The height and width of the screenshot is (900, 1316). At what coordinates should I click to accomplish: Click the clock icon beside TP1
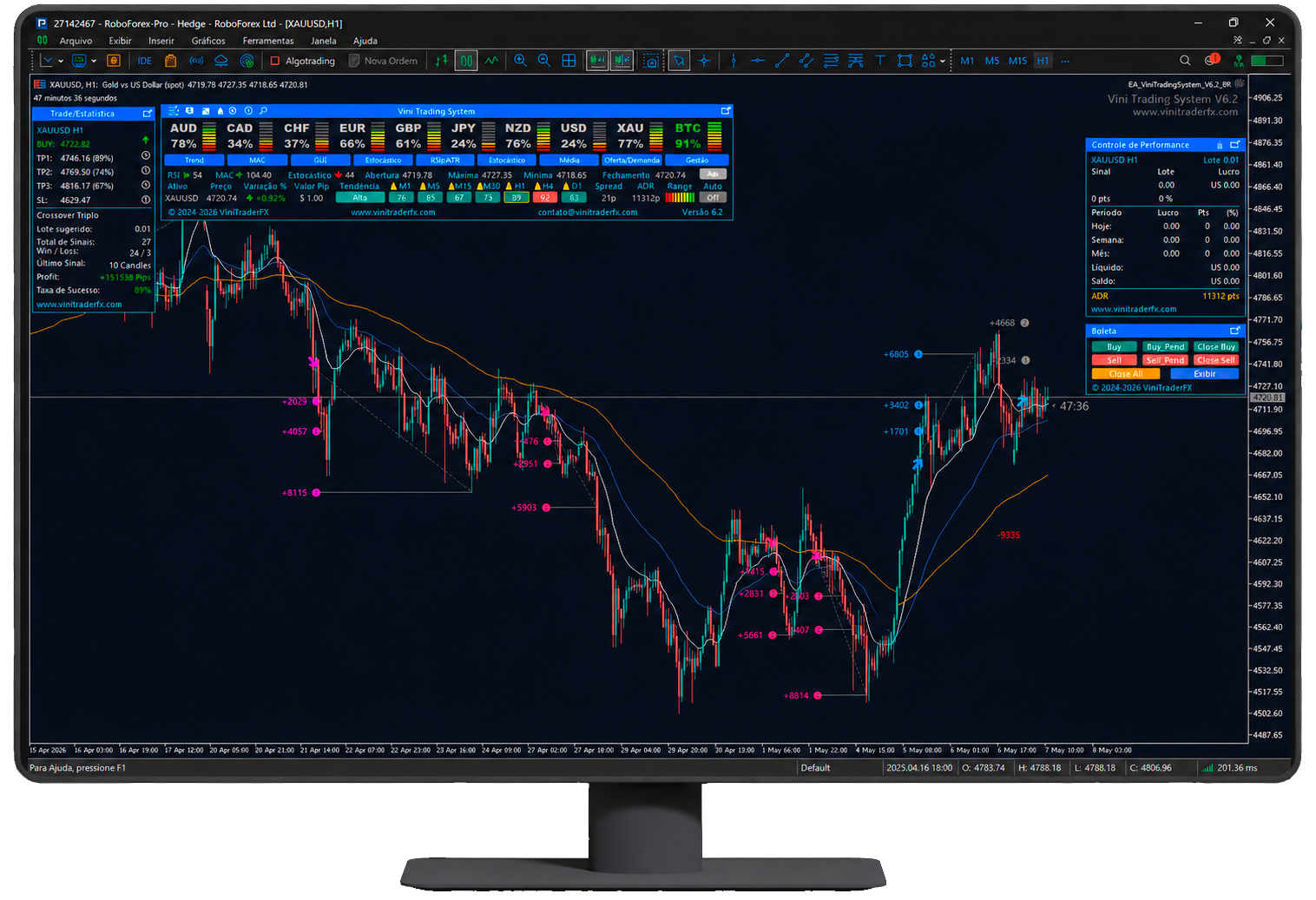tap(146, 156)
